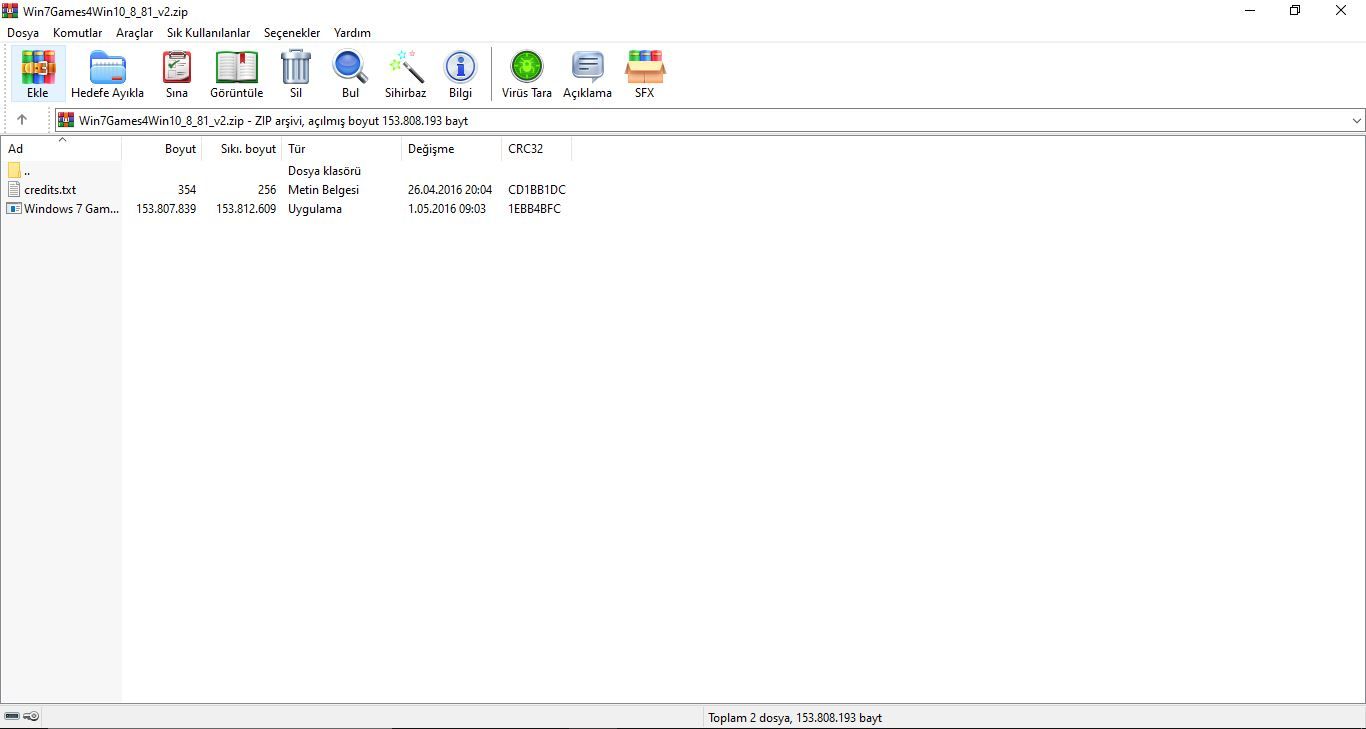Click the title bar file name text
Viewport: 1366px width, 729px height.
tap(105, 12)
